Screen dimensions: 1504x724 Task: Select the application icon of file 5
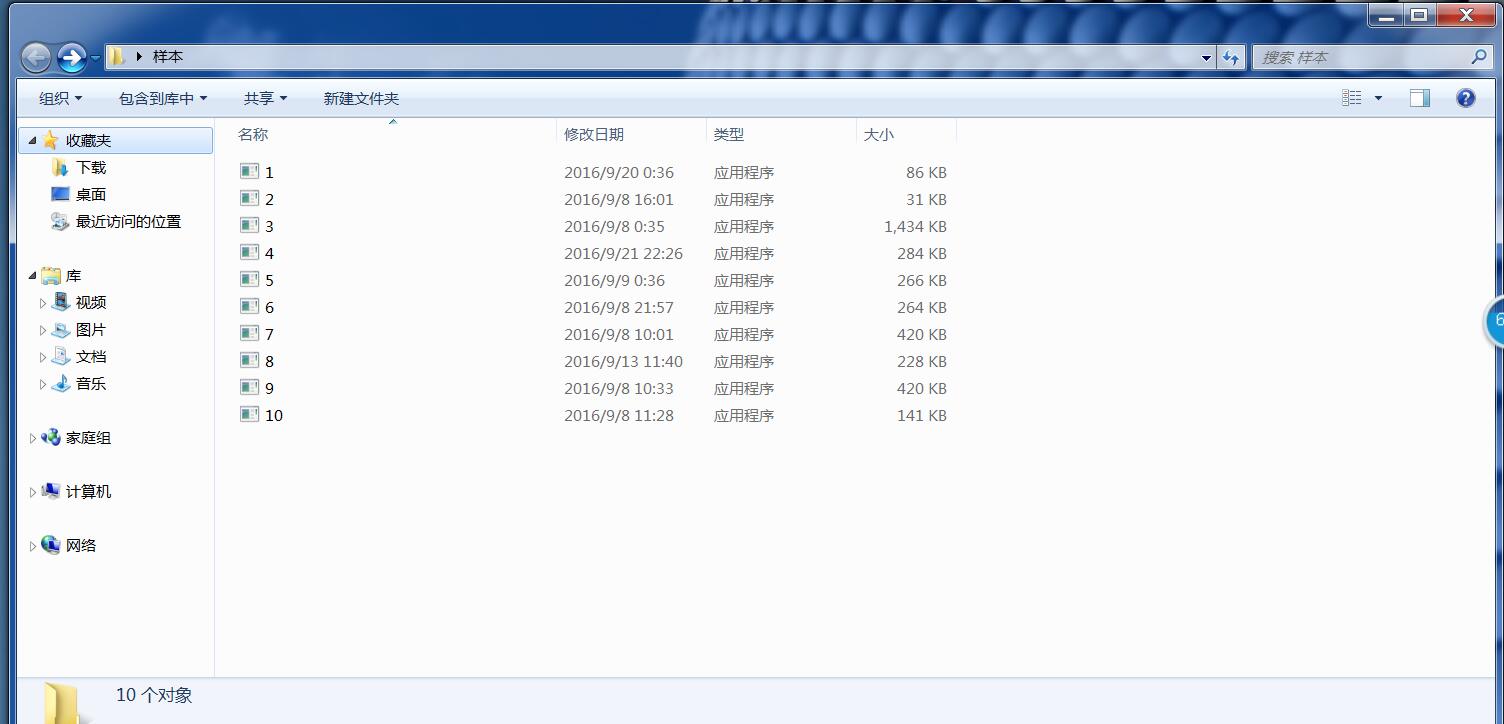click(x=250, y=279)
